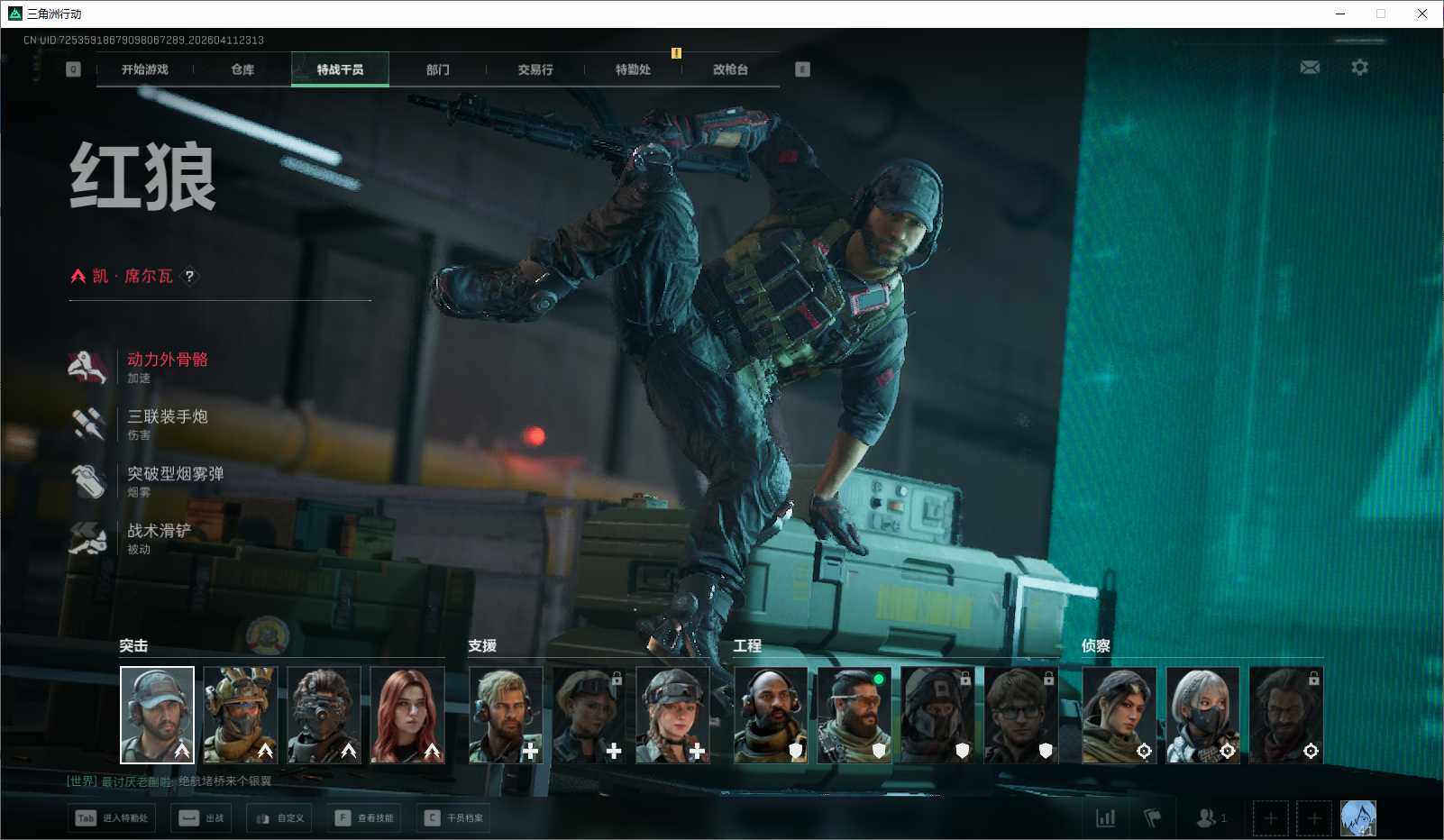Image resolution: width=1444 pixels, height=840 pixels.
Task: Open the 交易行 tab
Action: point(535,69)
